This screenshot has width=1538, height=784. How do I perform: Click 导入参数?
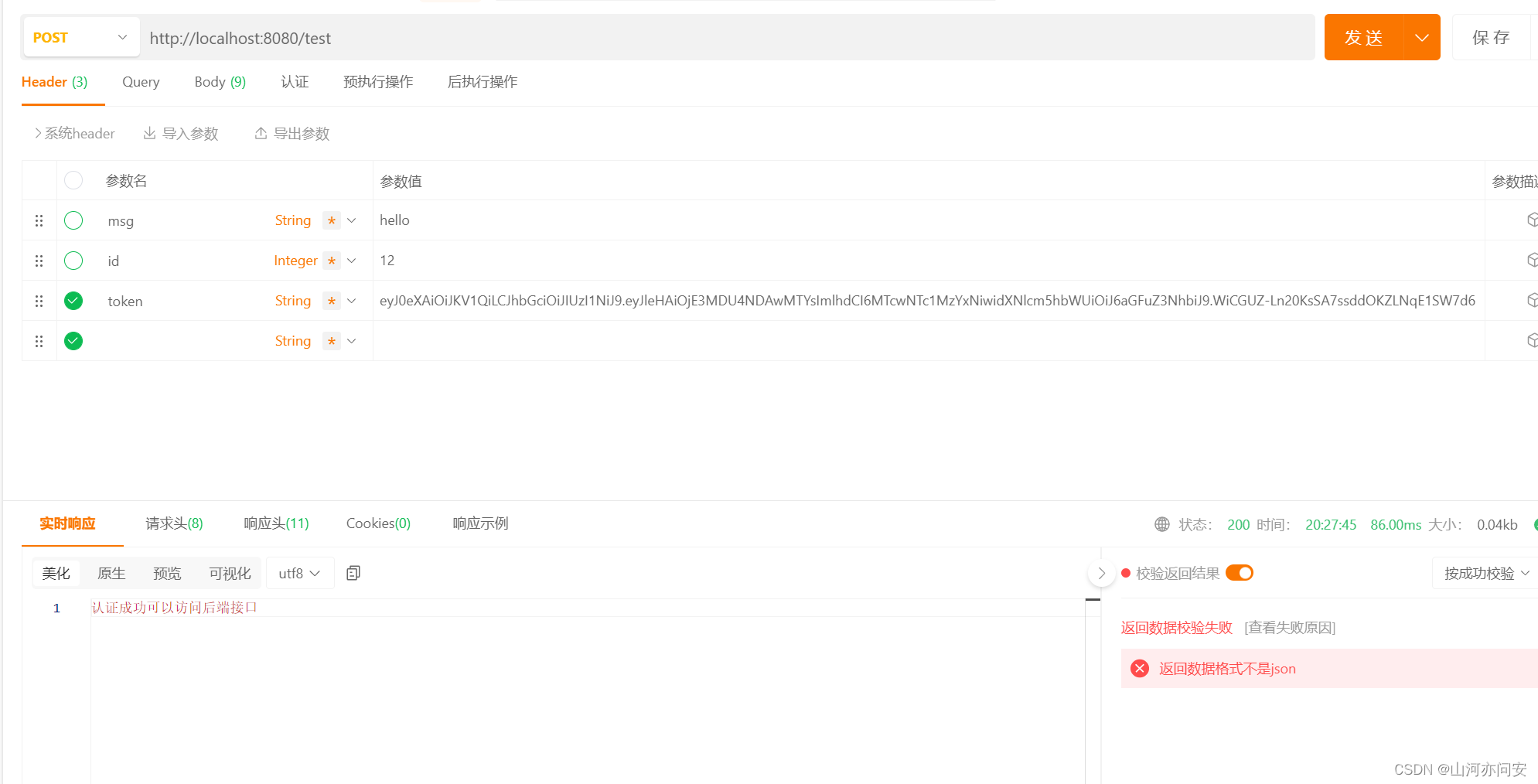[x=181, y=133]
